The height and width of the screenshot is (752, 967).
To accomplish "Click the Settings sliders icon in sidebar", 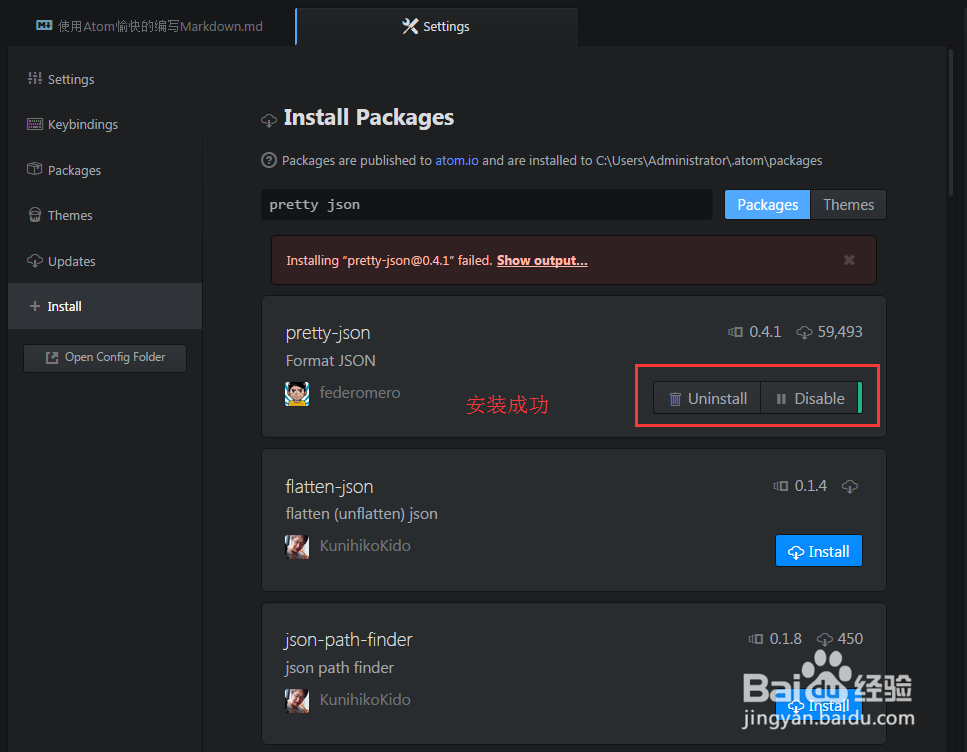I will click(35, 78).
